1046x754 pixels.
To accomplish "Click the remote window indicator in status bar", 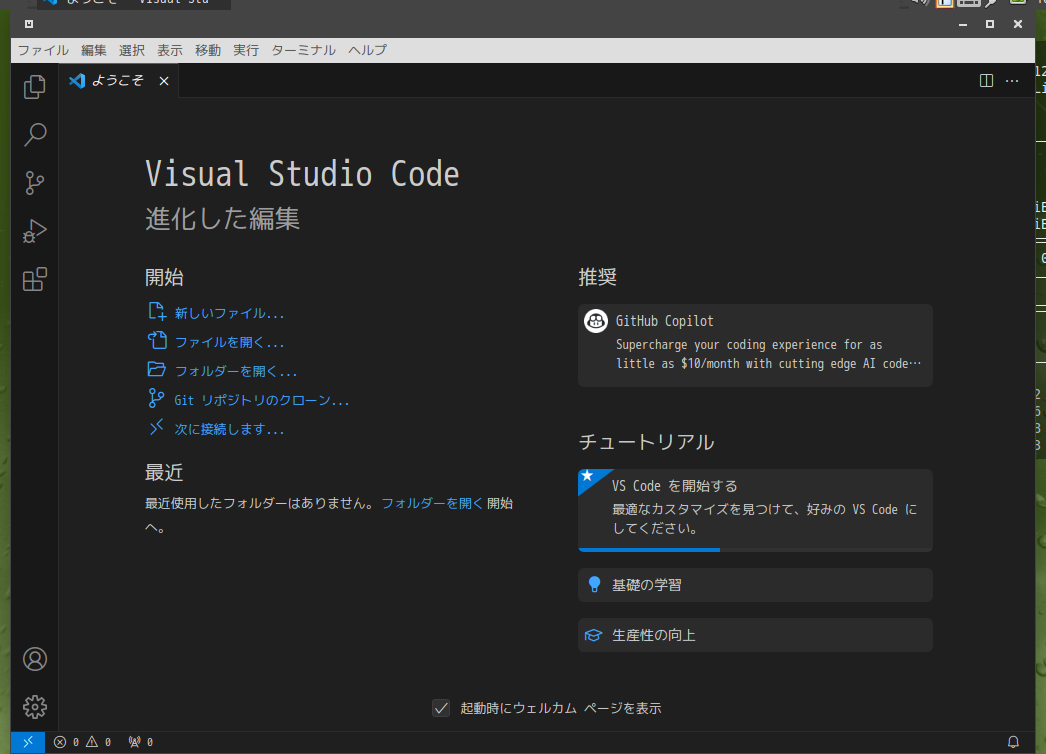I will [28, 742].
